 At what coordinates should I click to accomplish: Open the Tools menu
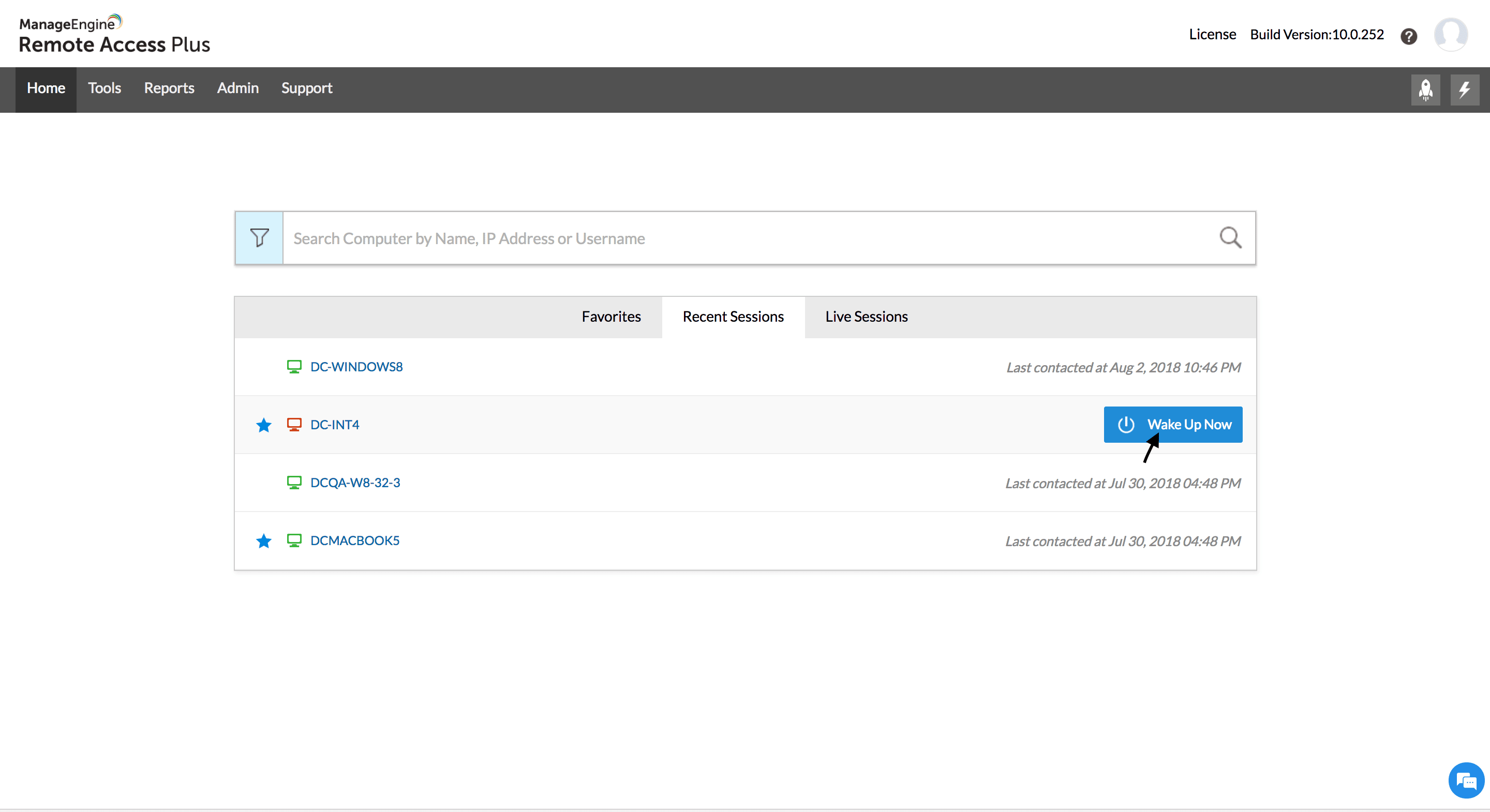click(105, 88)
